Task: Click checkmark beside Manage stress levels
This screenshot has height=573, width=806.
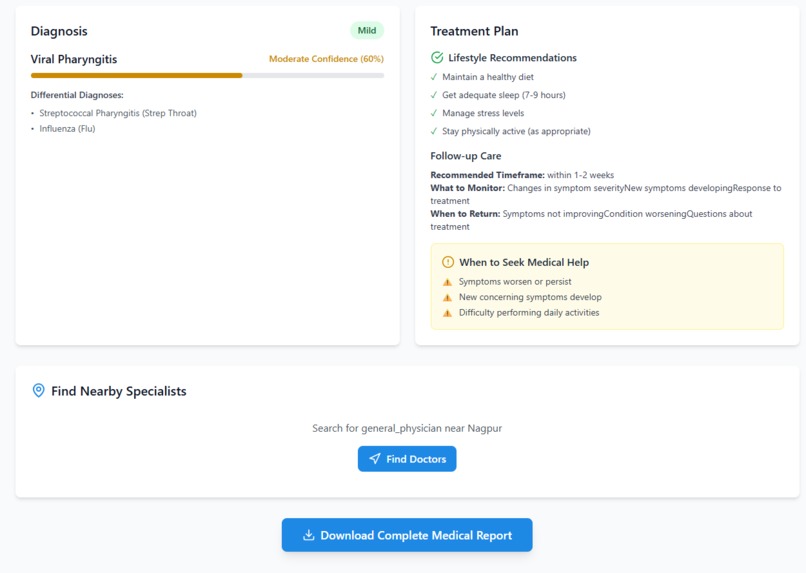Action: tap(434, 113)
